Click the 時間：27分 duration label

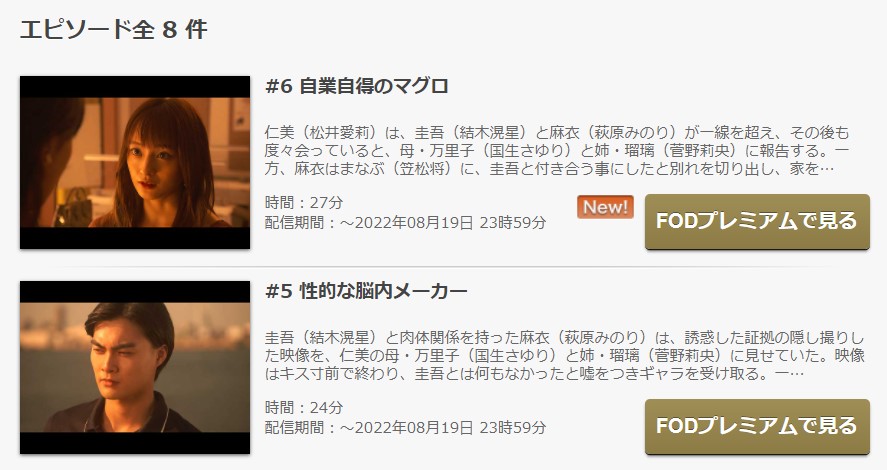coord(304,202)
